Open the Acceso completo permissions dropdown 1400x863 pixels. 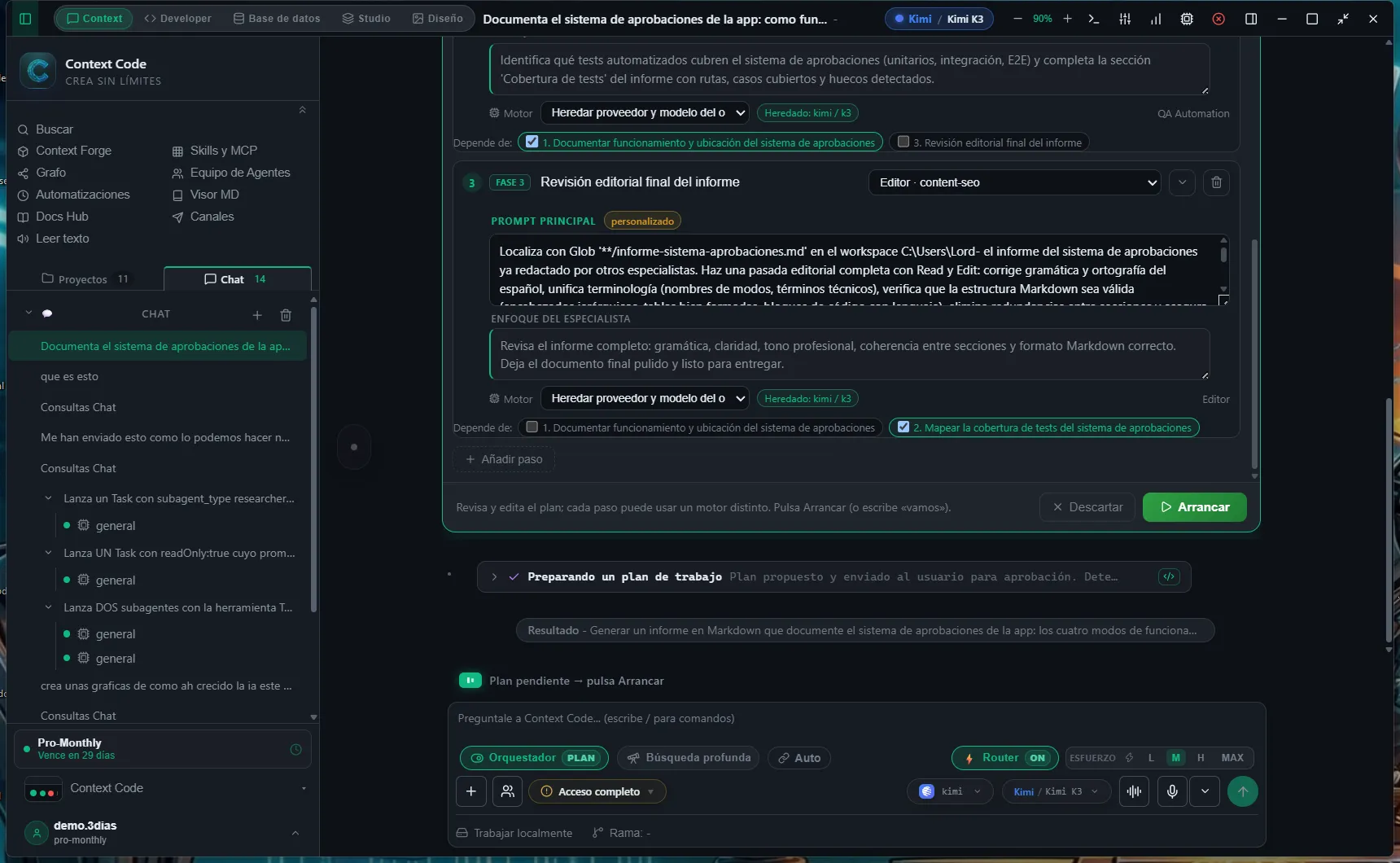(x=597, y=791)
